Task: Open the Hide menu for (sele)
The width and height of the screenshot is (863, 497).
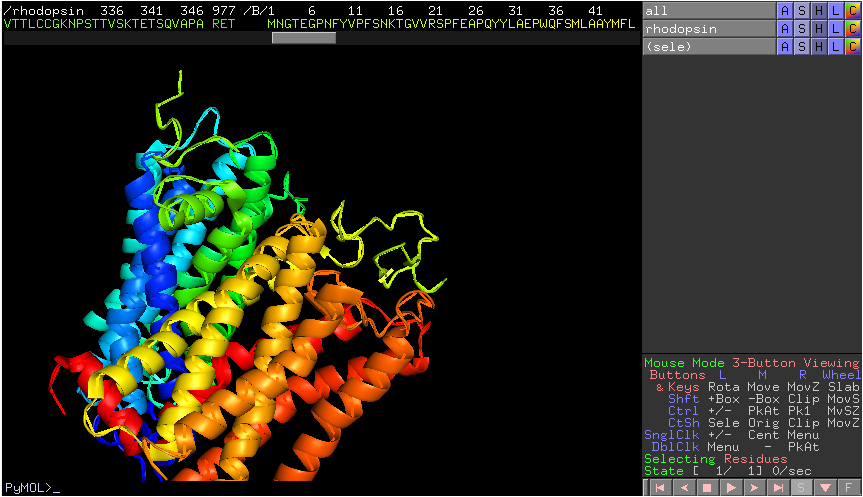Action: pos(819,47)
